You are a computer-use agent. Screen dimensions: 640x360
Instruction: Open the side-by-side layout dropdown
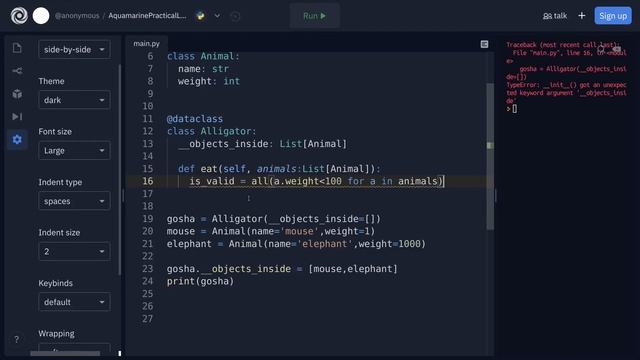[74, 49]
